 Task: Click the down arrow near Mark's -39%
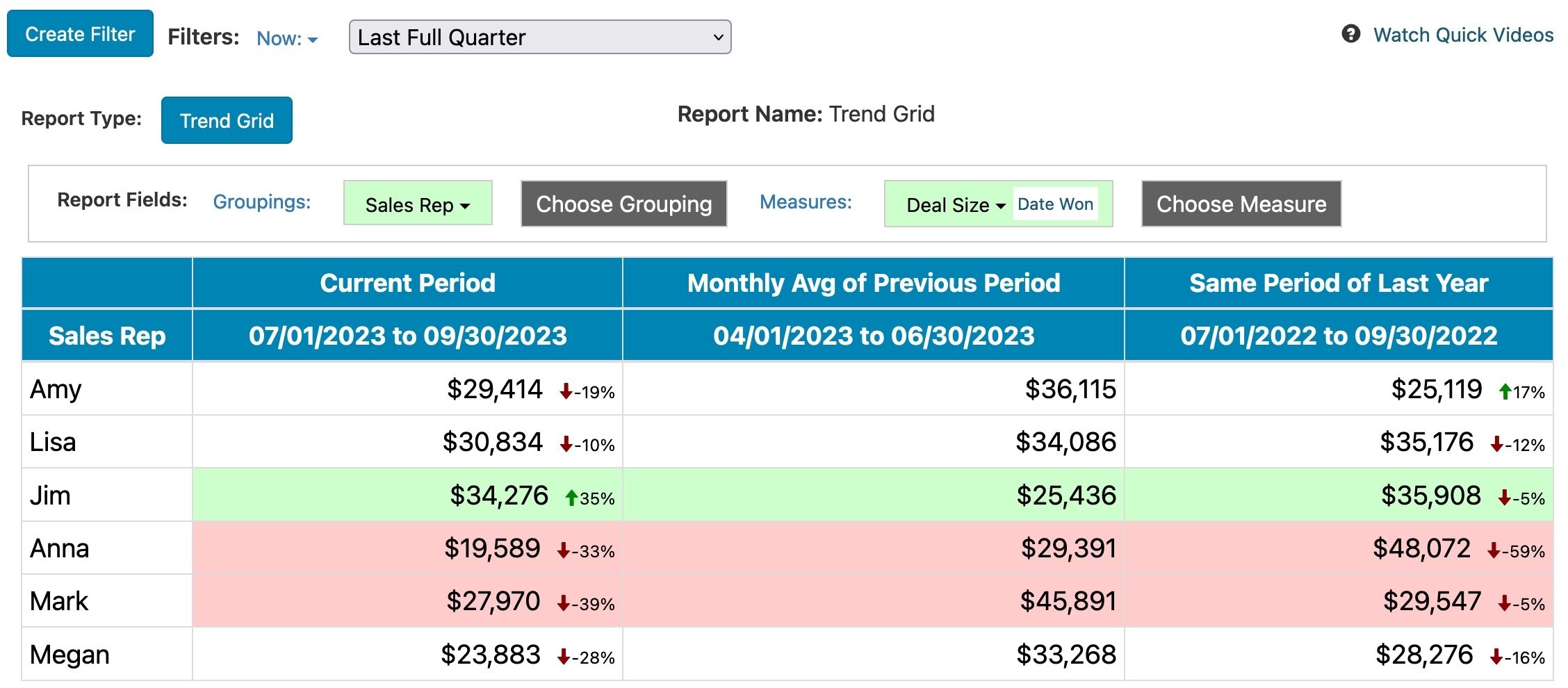[x=563, y=603]
